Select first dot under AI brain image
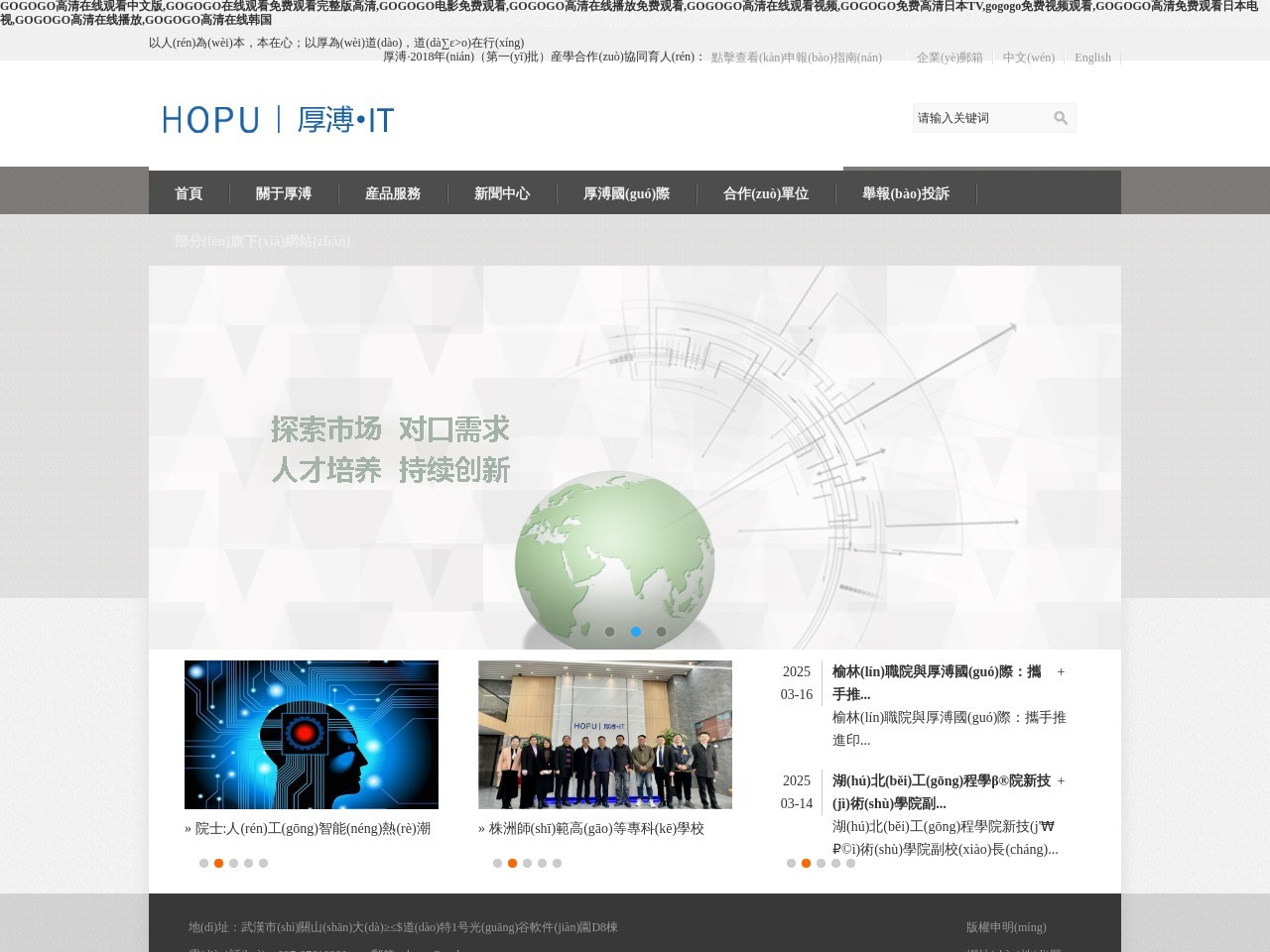This screenshot has height=952, width=1270. point(204,864)
